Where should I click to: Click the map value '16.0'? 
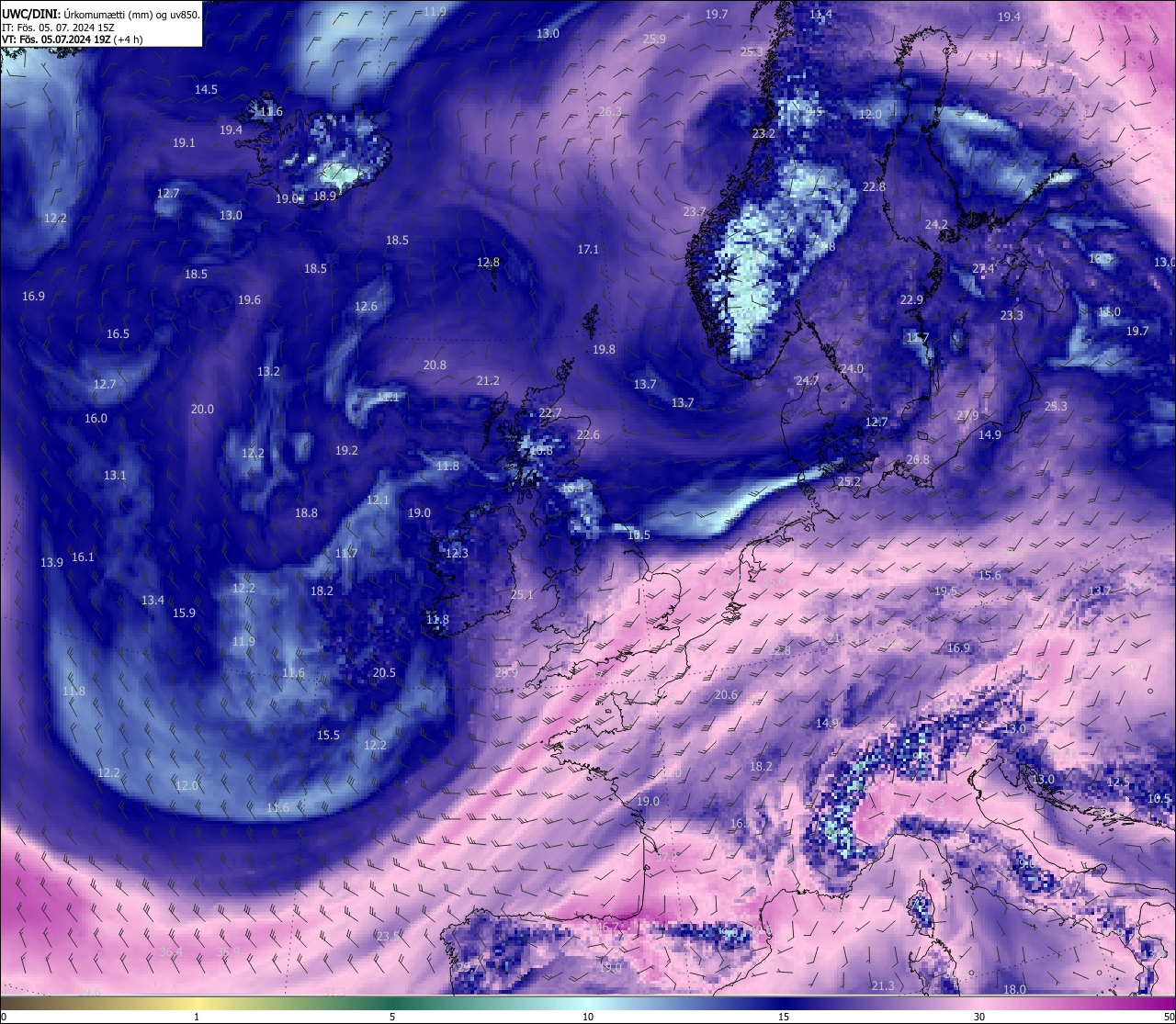coord(96,419)
